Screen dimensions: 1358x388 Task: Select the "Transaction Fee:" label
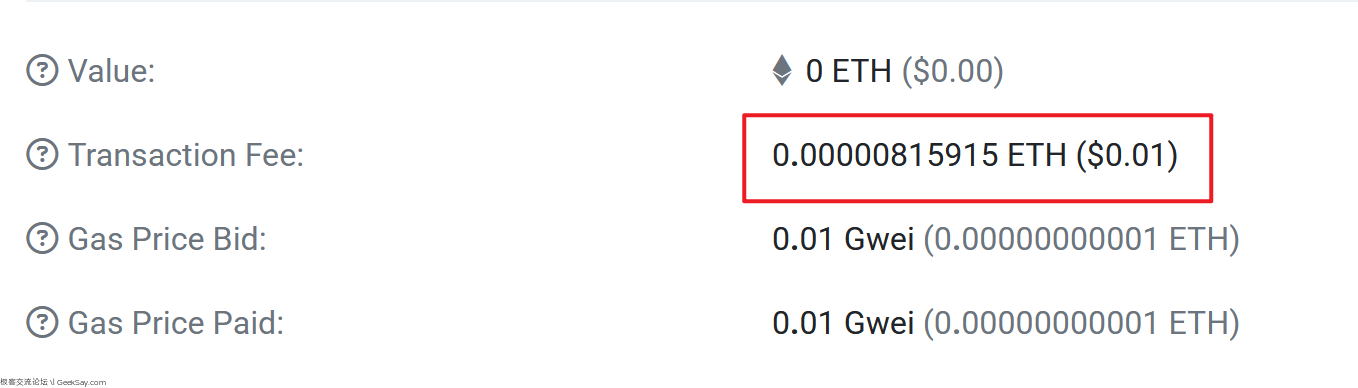(186, 156)
